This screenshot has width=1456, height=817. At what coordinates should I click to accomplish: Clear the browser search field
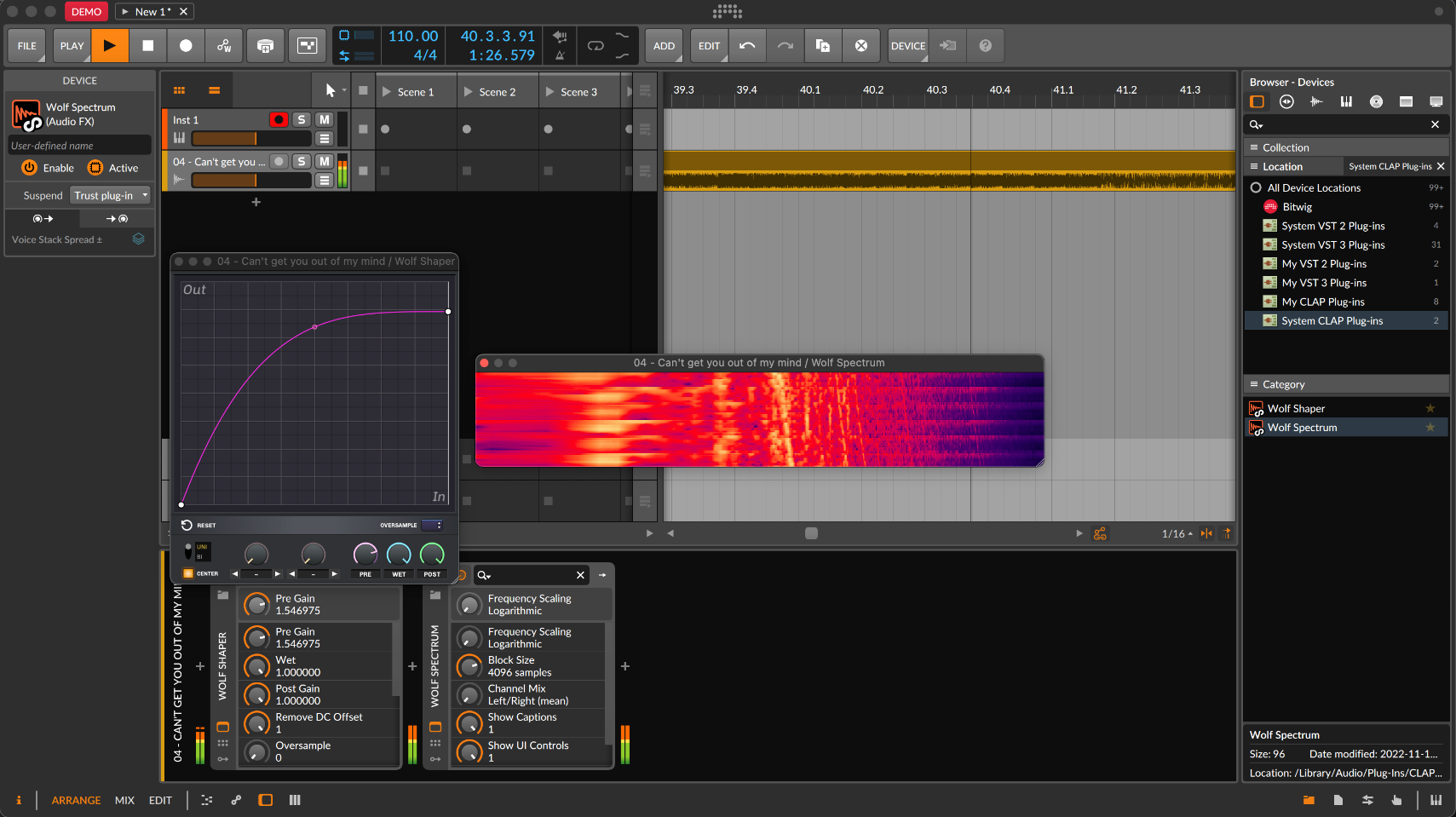1435,124
